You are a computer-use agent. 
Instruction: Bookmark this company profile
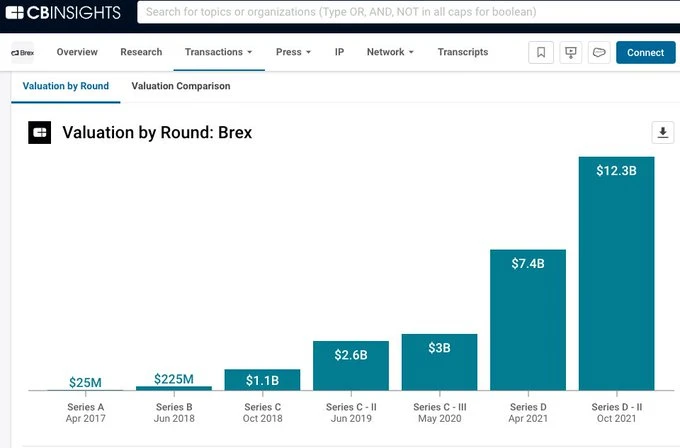[541, 52]
